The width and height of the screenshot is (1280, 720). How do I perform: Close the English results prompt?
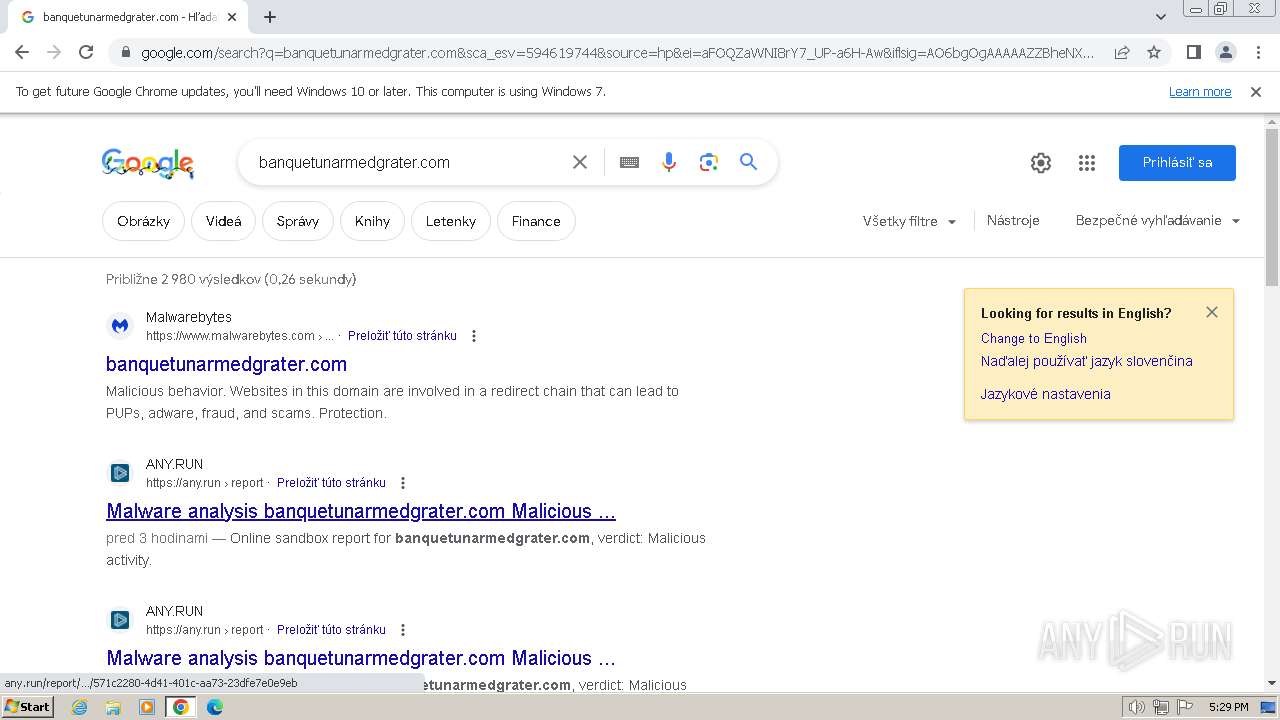(1212, 312)
